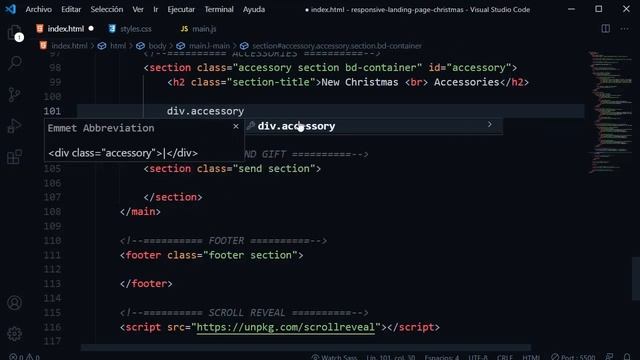Click the section class="send section" line

(232, 169)
